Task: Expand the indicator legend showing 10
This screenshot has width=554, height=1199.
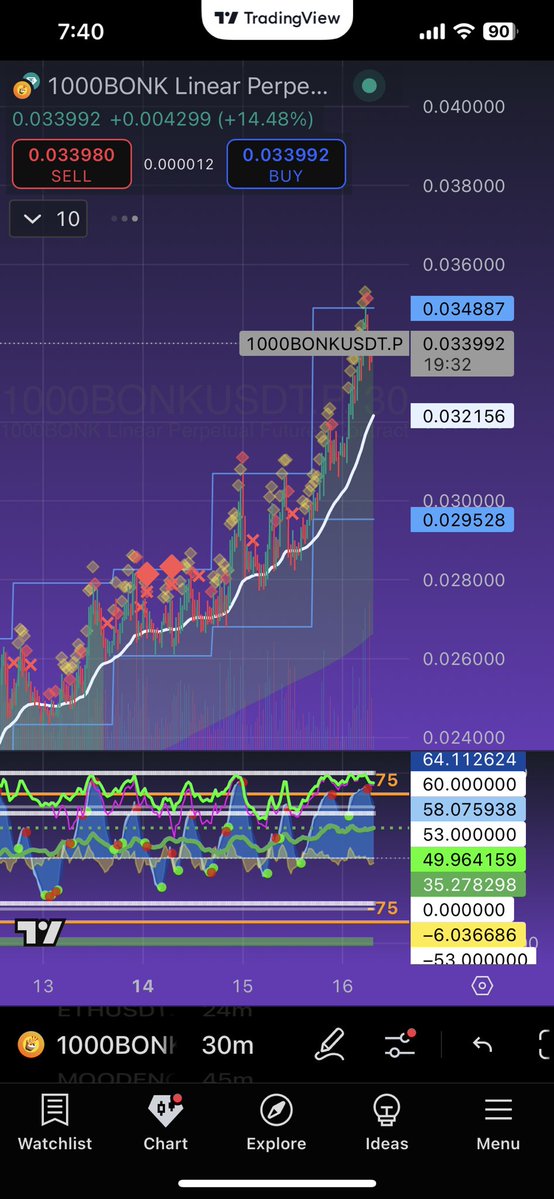Action: (49, 219)
